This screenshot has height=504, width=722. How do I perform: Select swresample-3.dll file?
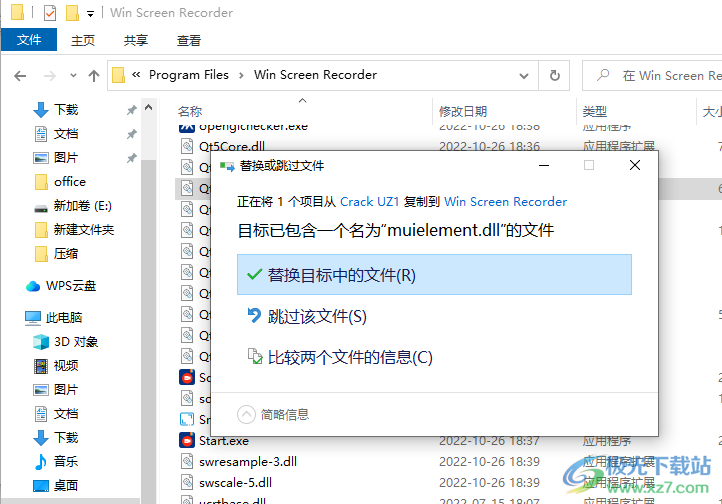tap(248, 462)
